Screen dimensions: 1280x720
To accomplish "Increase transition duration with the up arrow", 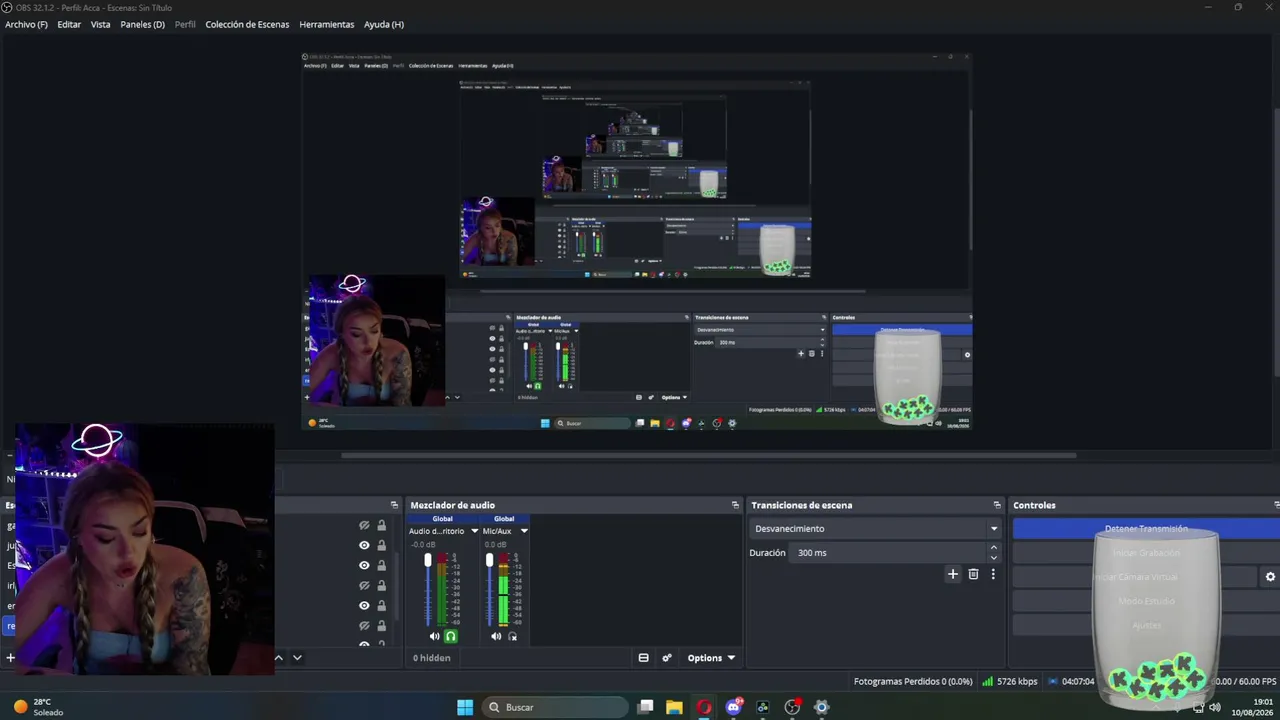I will tap(993, 547).
